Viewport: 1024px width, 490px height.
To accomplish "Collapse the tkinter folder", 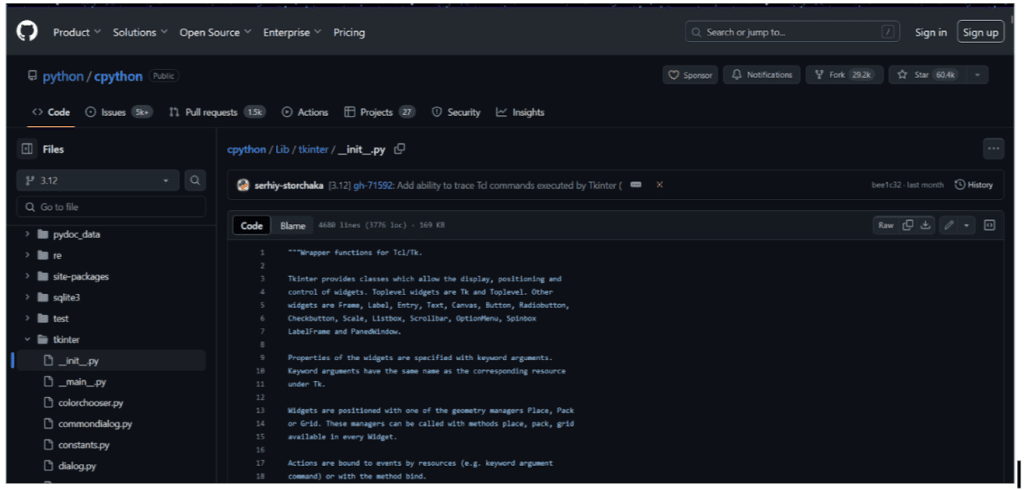I will pyautogui.click(x=28, y=339).
